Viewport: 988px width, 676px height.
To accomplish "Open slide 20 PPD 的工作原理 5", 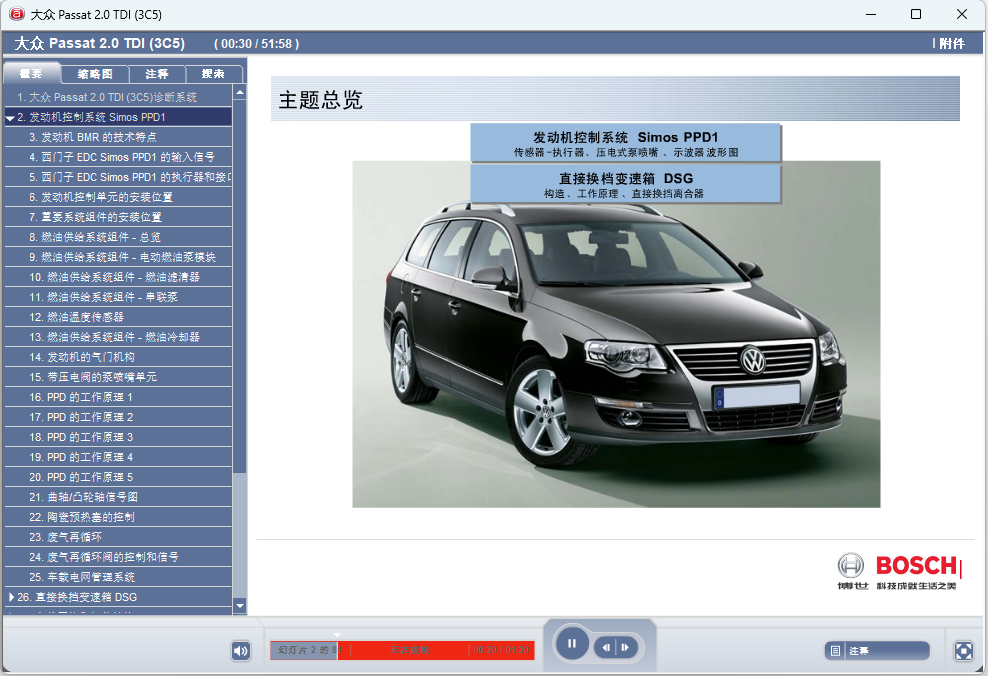I will coord(118,478).
